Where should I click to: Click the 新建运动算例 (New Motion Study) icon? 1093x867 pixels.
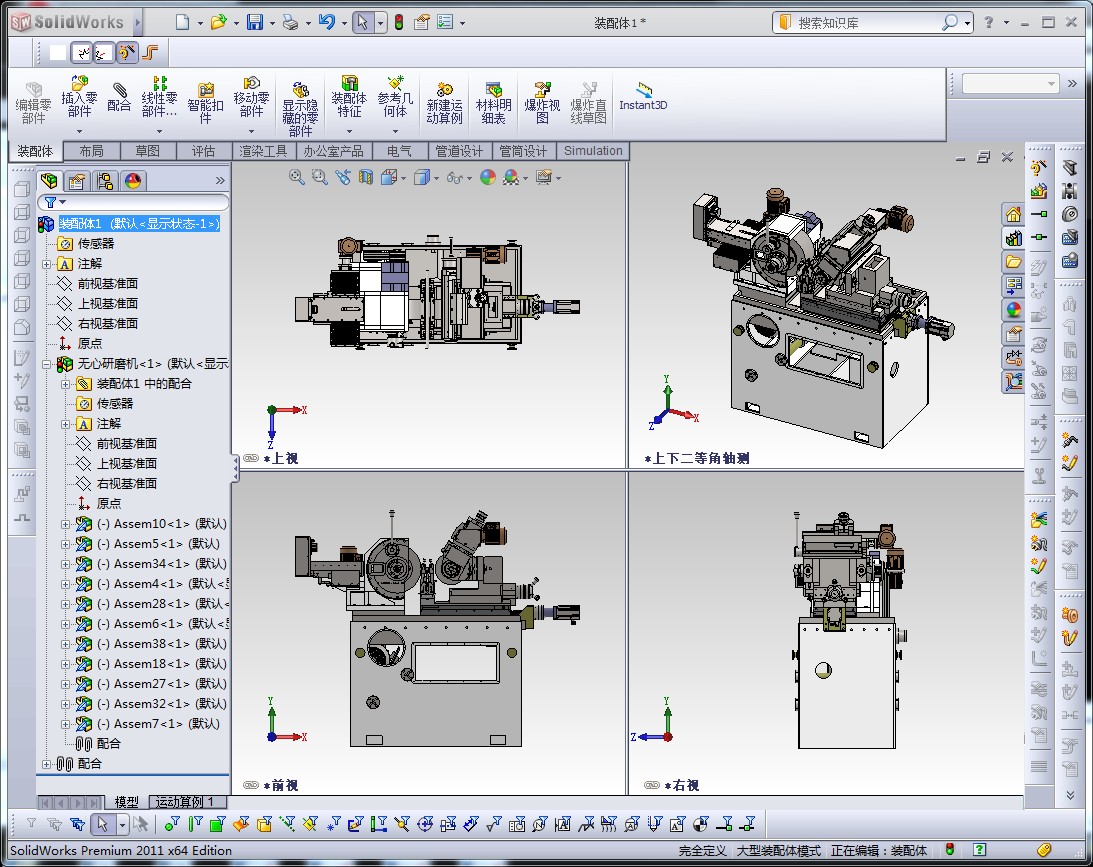[x=444, y=90]
